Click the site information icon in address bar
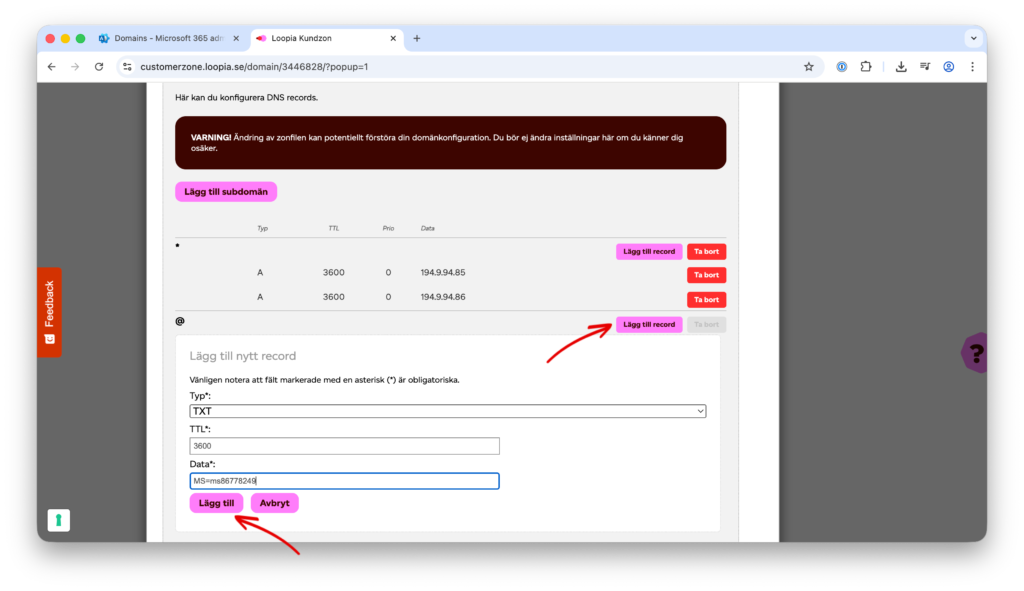The height and width of the screenshot is (591, 1024). coord(127,67)
